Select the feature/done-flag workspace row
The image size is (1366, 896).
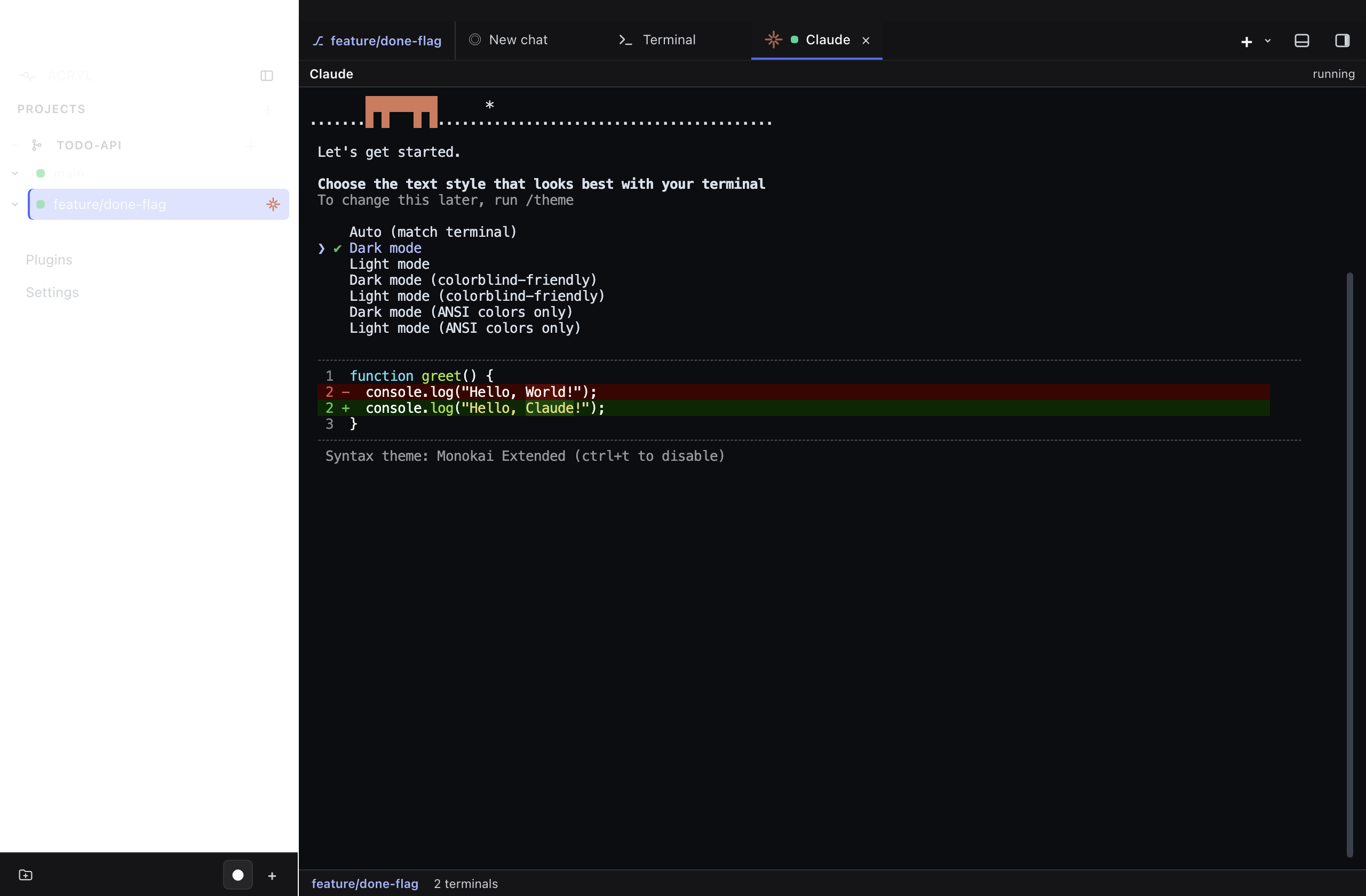pyautogui.click(x=158, y=204)
